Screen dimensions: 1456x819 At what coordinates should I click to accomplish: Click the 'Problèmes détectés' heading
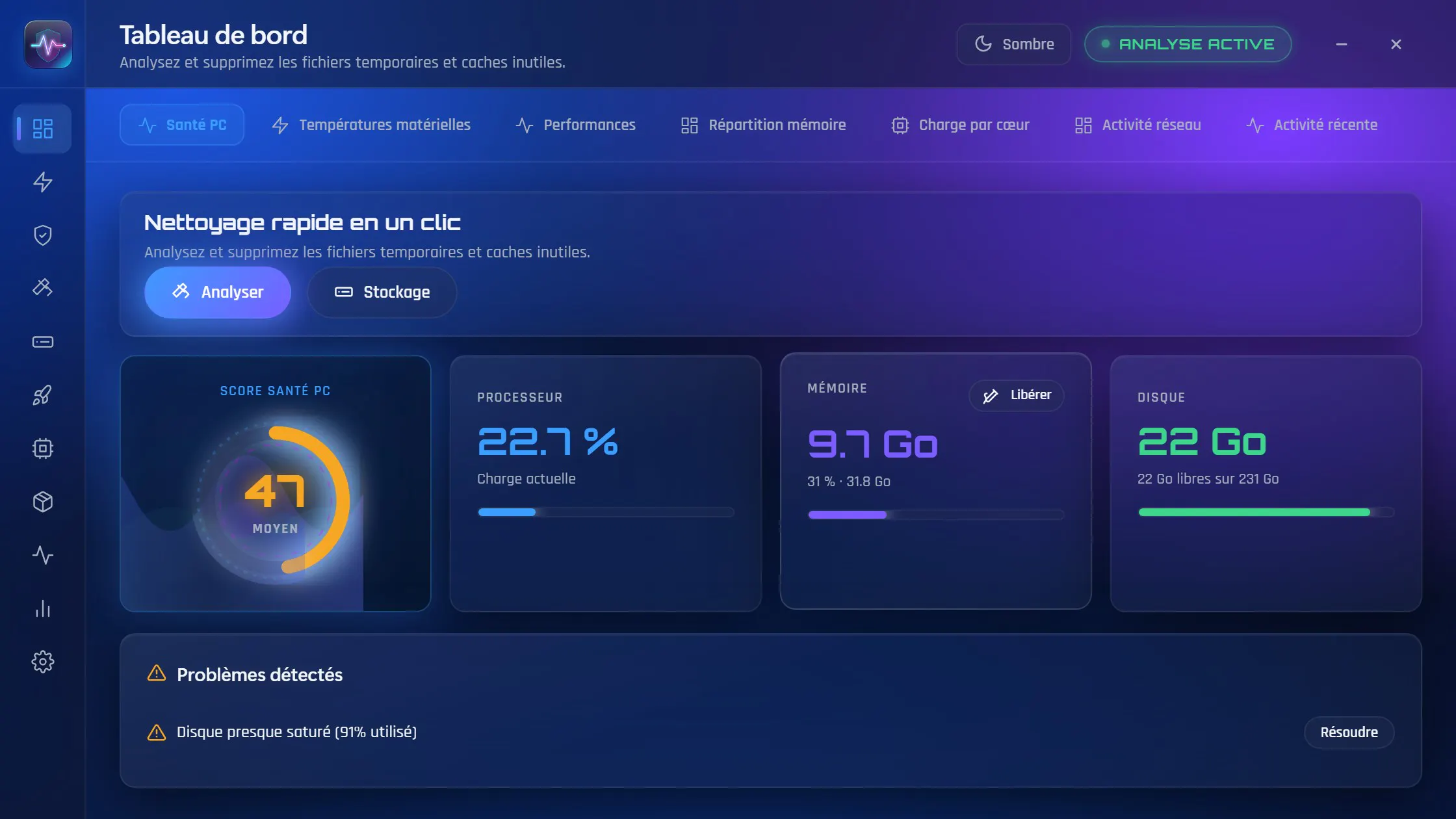(259, 675)
